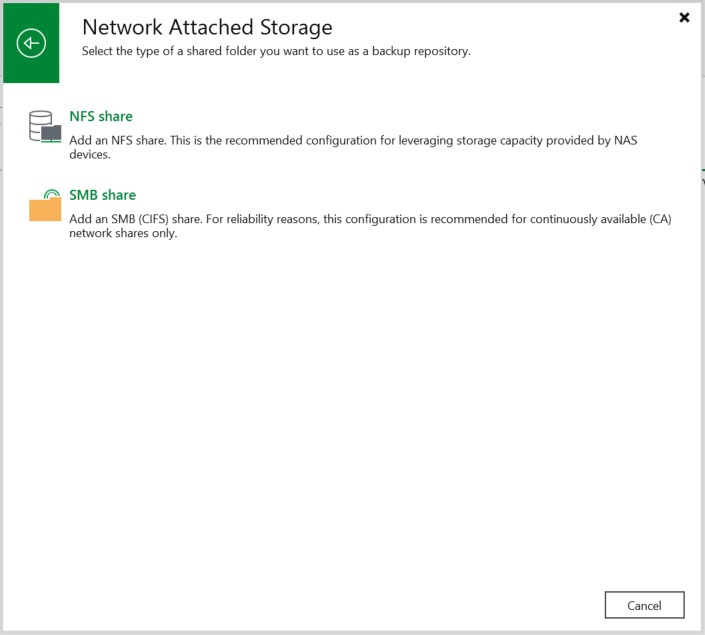This screenshot has width=705, height=635.
Task: Choose the NFS share option heading
Action: [x=101, y=116]
